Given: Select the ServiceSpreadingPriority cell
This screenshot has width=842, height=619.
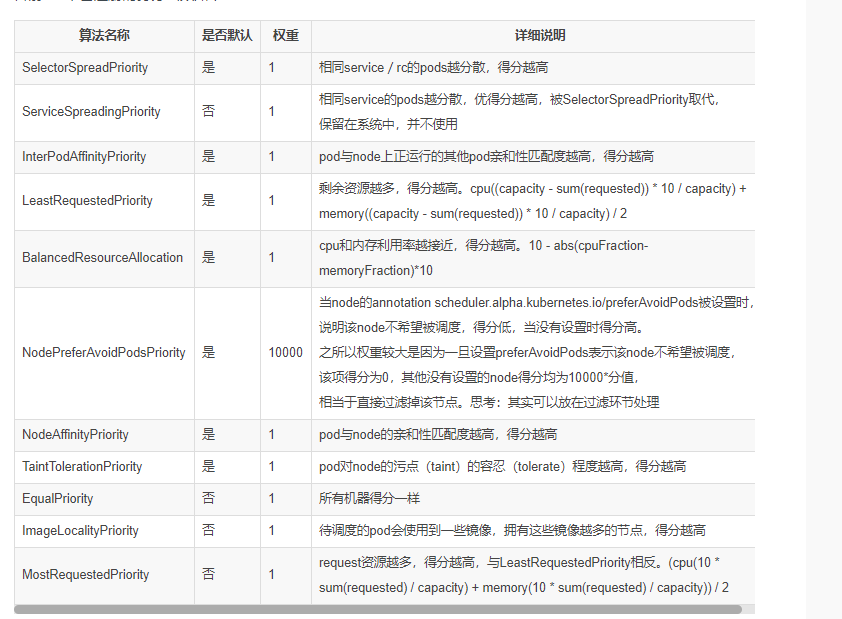Looking at the screenshot, I should click(104, 112).
